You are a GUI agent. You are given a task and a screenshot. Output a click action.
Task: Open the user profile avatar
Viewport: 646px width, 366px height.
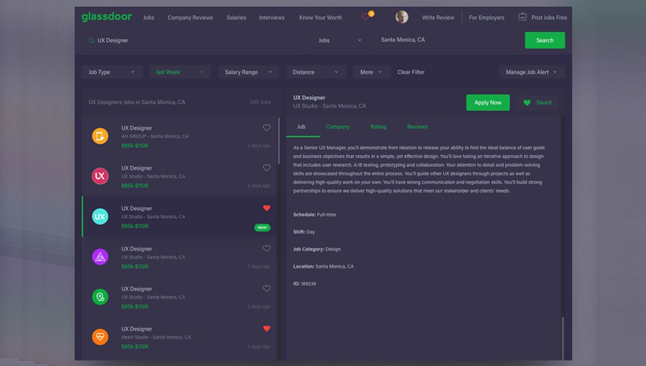click(402, 17)
